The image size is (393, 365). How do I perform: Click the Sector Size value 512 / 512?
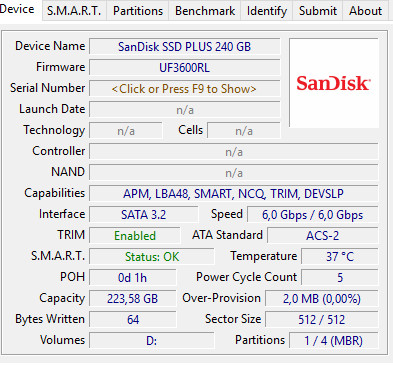coord(322,320)
